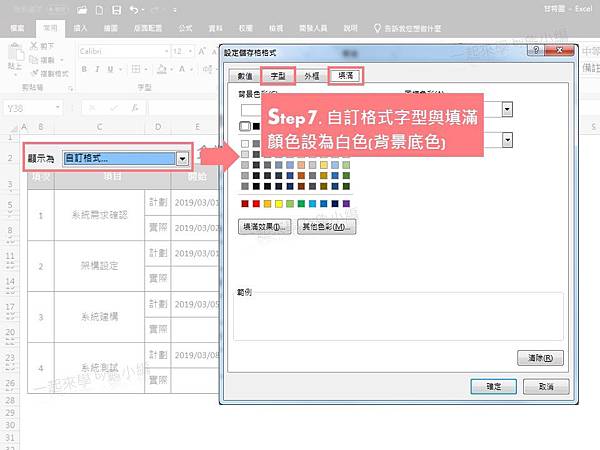This screenshot has height=450, width=600.
Task: Click the 架構設定 cell
Action: click(99, 266)
